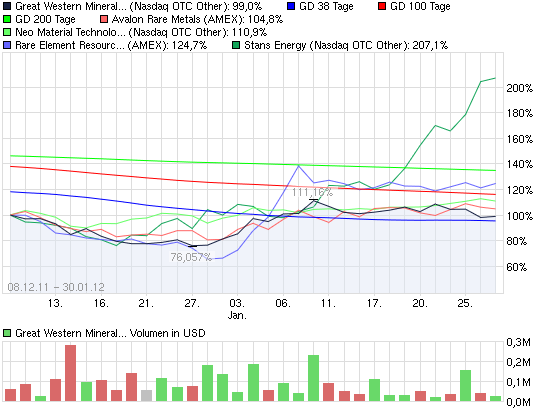The image size is (545, 410).
Task: Click the 16. date label on x-axis
Action: [101, 303]
